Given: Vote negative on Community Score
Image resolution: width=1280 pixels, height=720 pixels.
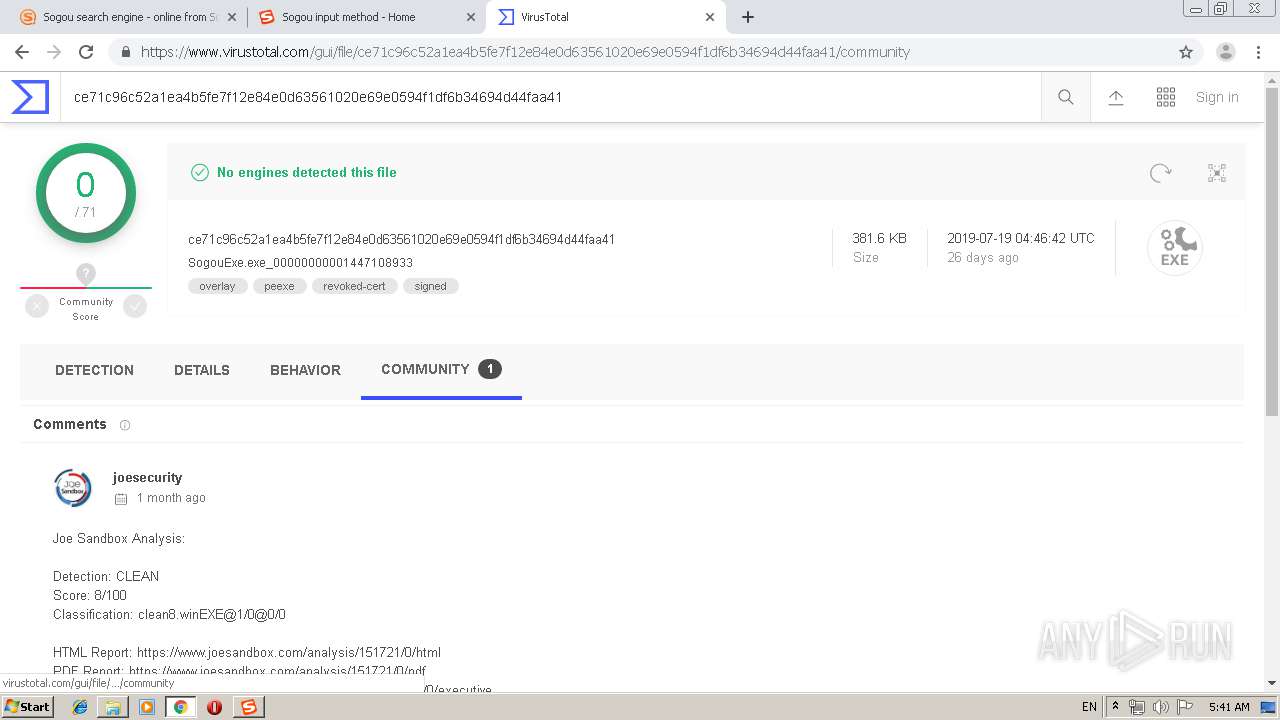Looking at the screenshot, I should [x=37, y=307].
